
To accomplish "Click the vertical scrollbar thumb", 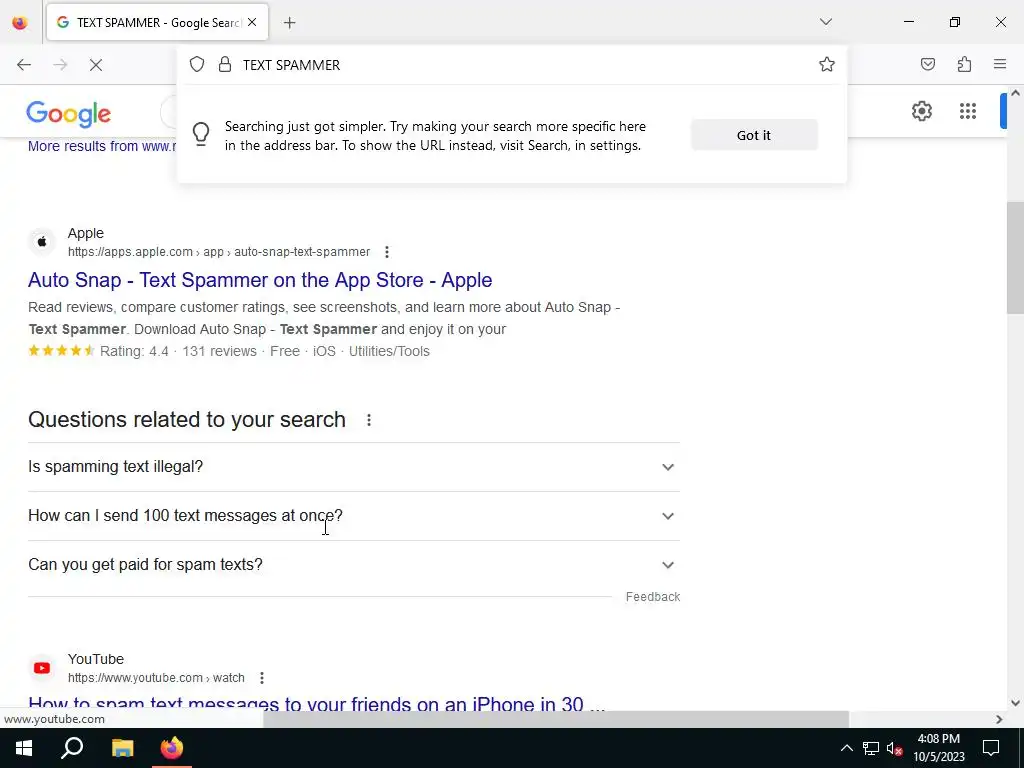I will tap(1015, 259).
